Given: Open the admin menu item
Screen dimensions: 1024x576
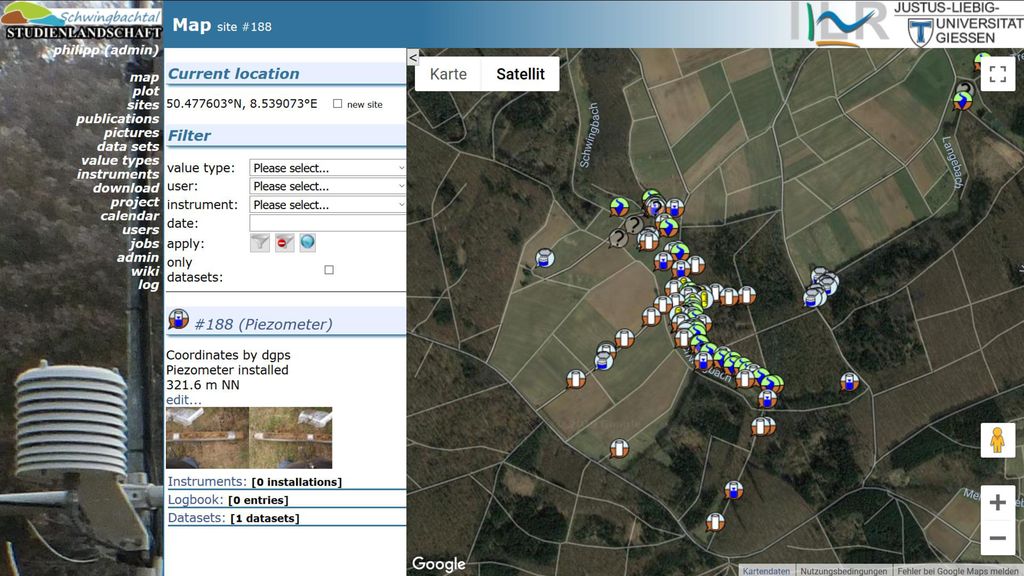Looking at the screenshot, I should coord(138,257).
